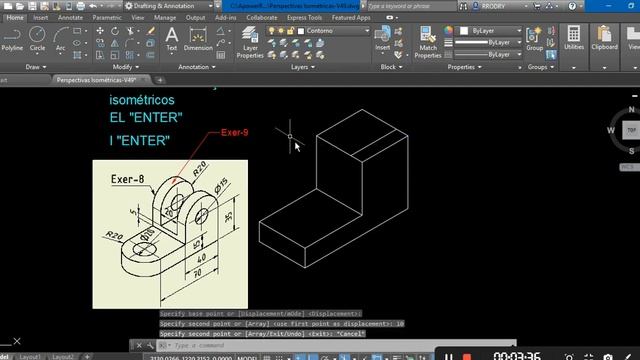Insert a Table from Annotation panel
The width and height of the screenshot is (640, 360).
[x=221, y=55]
